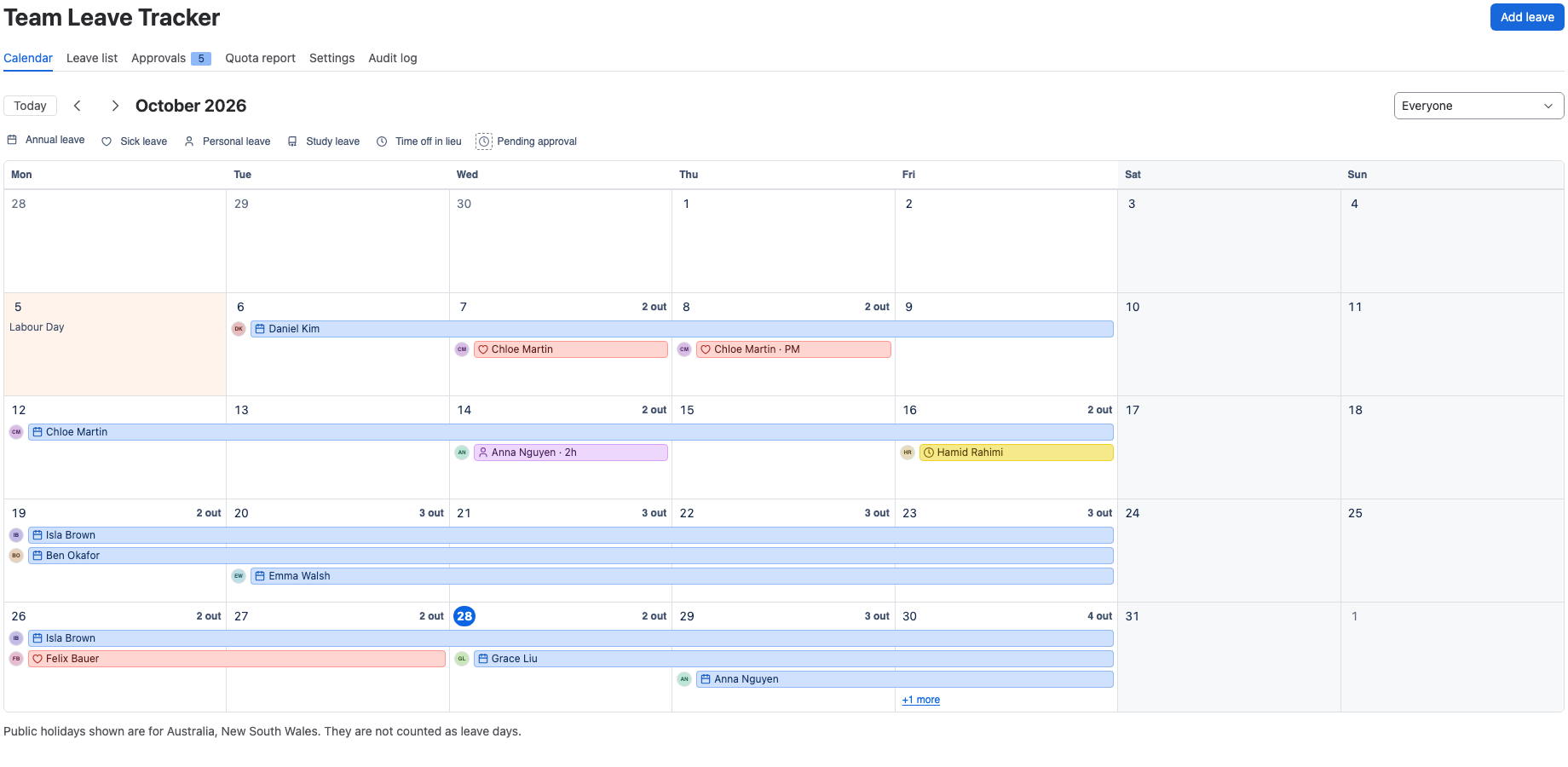Image resolution: width=1568 pixels, height=767 pixels.
Task: Click the Time off in lieu clock icon
Action: 382,141
